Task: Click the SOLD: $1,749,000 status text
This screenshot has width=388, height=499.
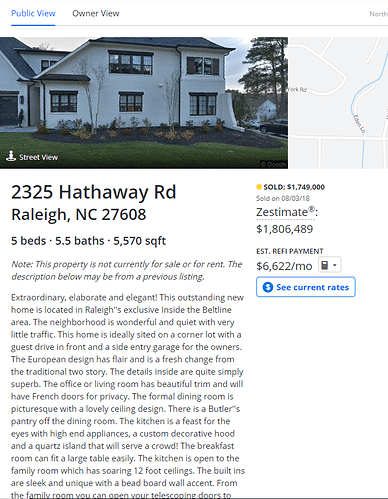Action: (294, 187)
